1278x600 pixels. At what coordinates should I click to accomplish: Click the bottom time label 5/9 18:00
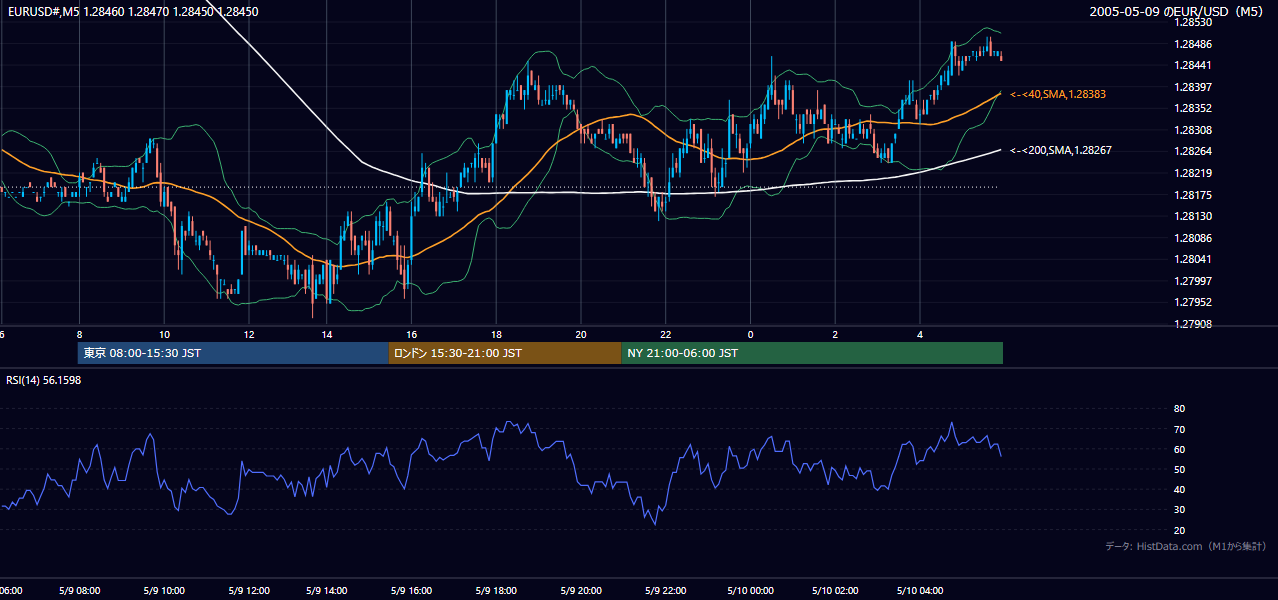pos(496,591)
